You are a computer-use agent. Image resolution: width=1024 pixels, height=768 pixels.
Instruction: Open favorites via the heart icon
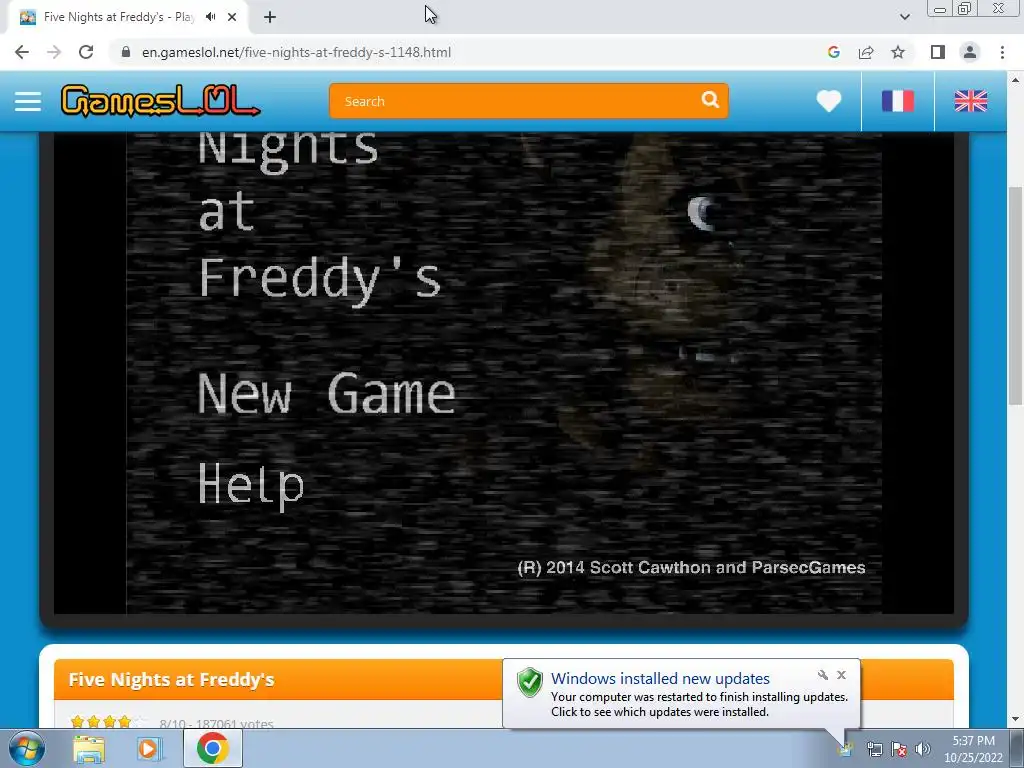[x=829, y=101]
